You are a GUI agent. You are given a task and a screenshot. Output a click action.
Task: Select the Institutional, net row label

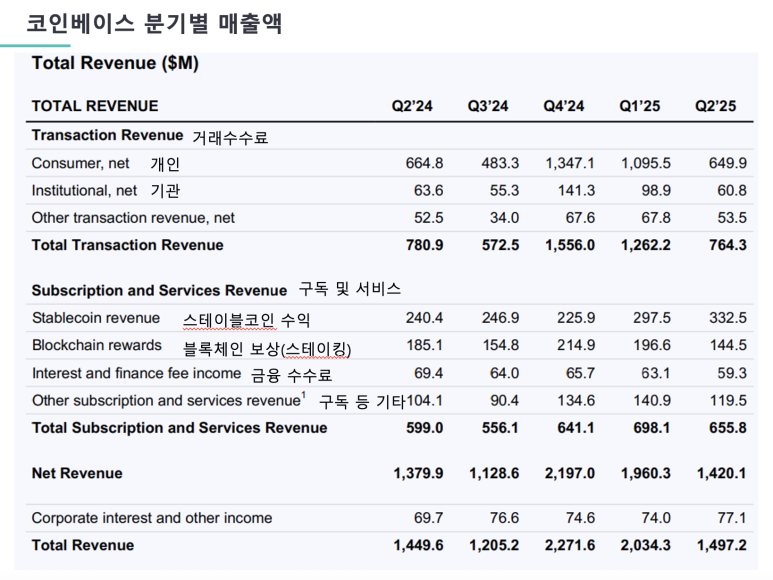point(84,190)
